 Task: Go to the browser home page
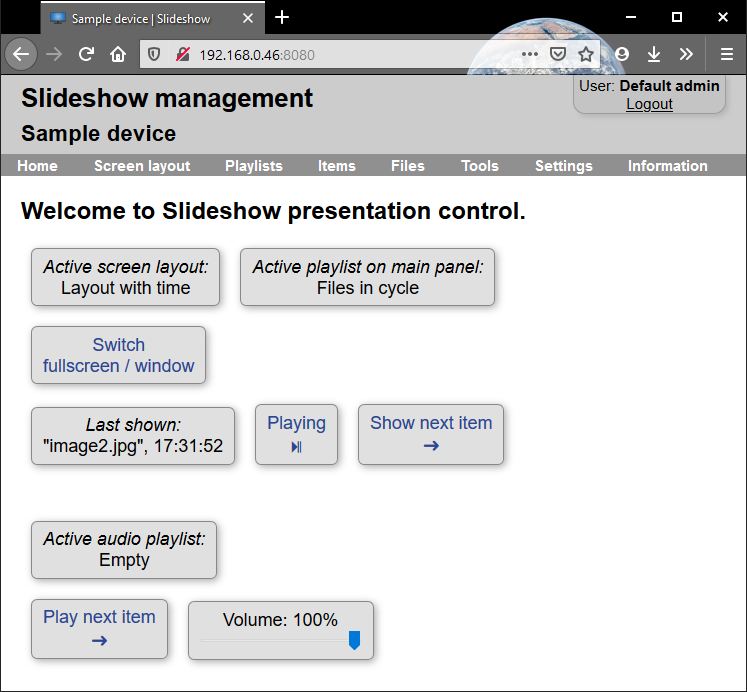point(118,54)
